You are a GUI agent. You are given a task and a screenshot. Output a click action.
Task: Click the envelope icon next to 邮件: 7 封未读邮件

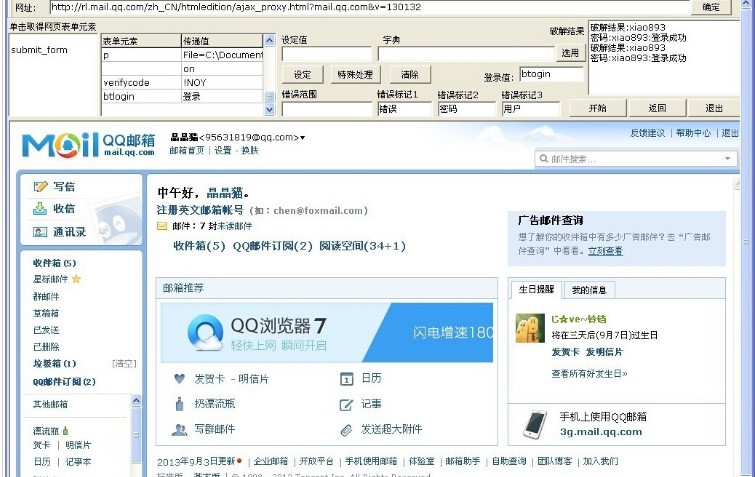[162, 226]
